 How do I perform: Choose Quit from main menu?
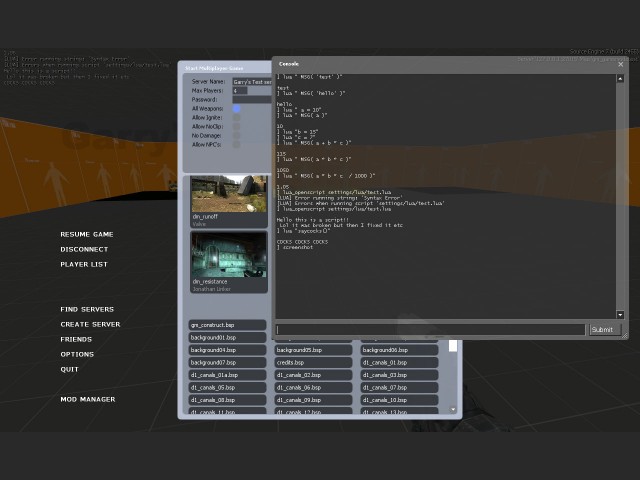click(x=69, y=369)
